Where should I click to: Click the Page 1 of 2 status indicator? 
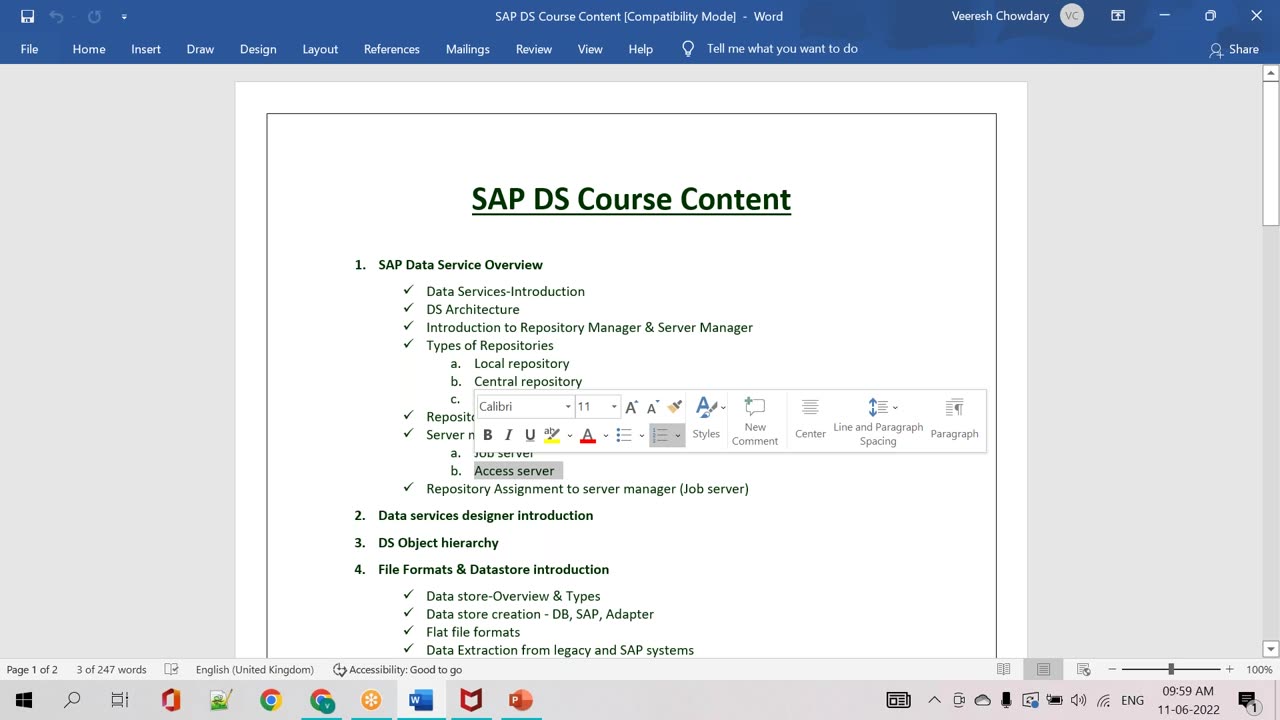point(32,670)
